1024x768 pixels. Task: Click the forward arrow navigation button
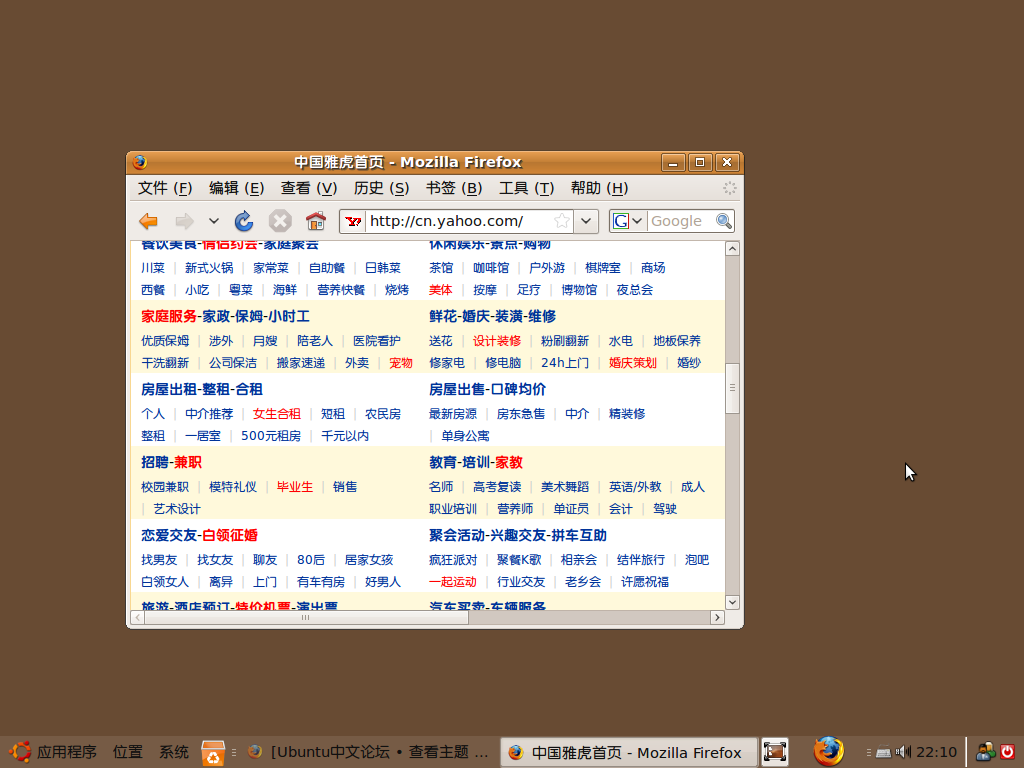(x=185, y=221)
